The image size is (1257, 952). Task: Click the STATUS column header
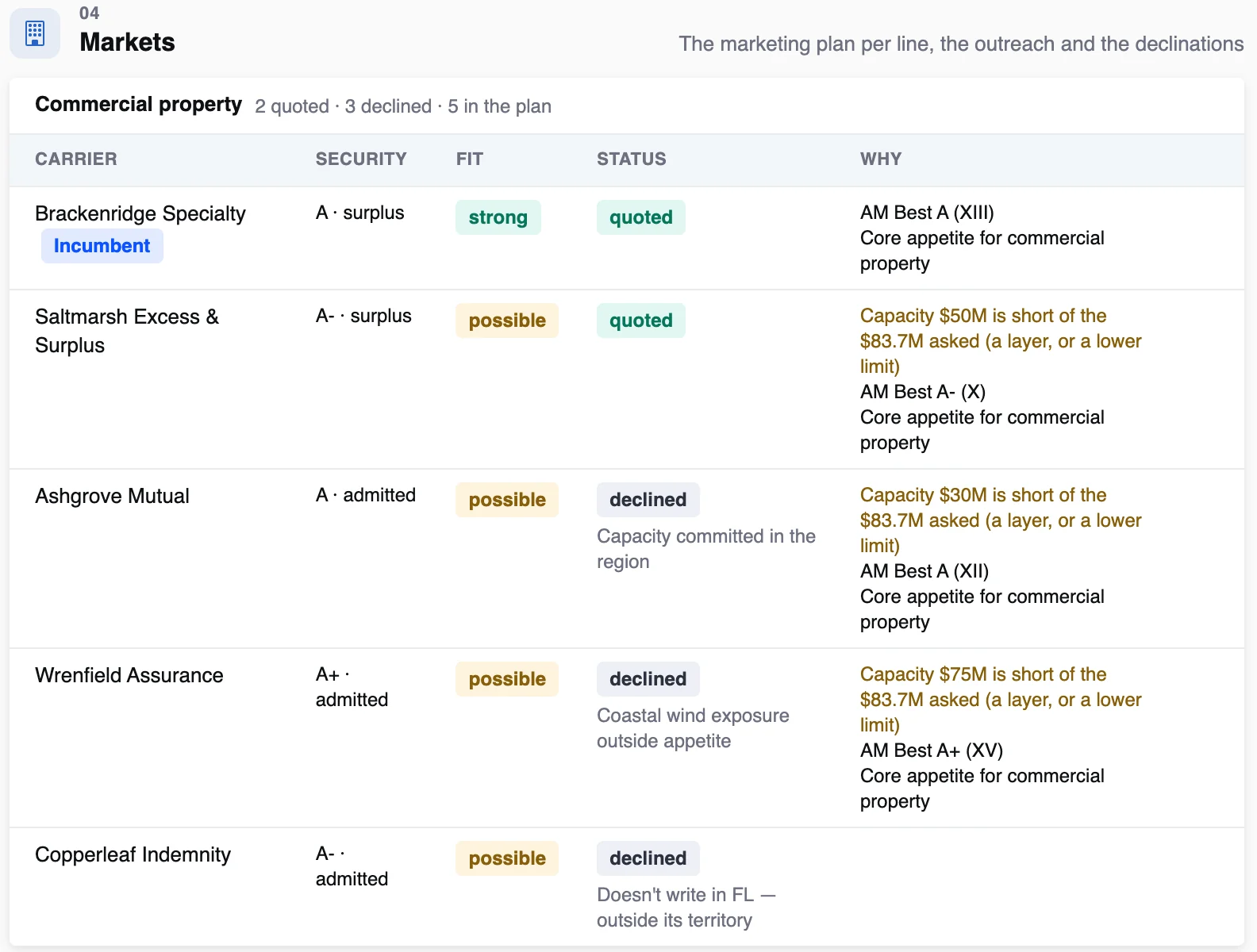[632, 159]
